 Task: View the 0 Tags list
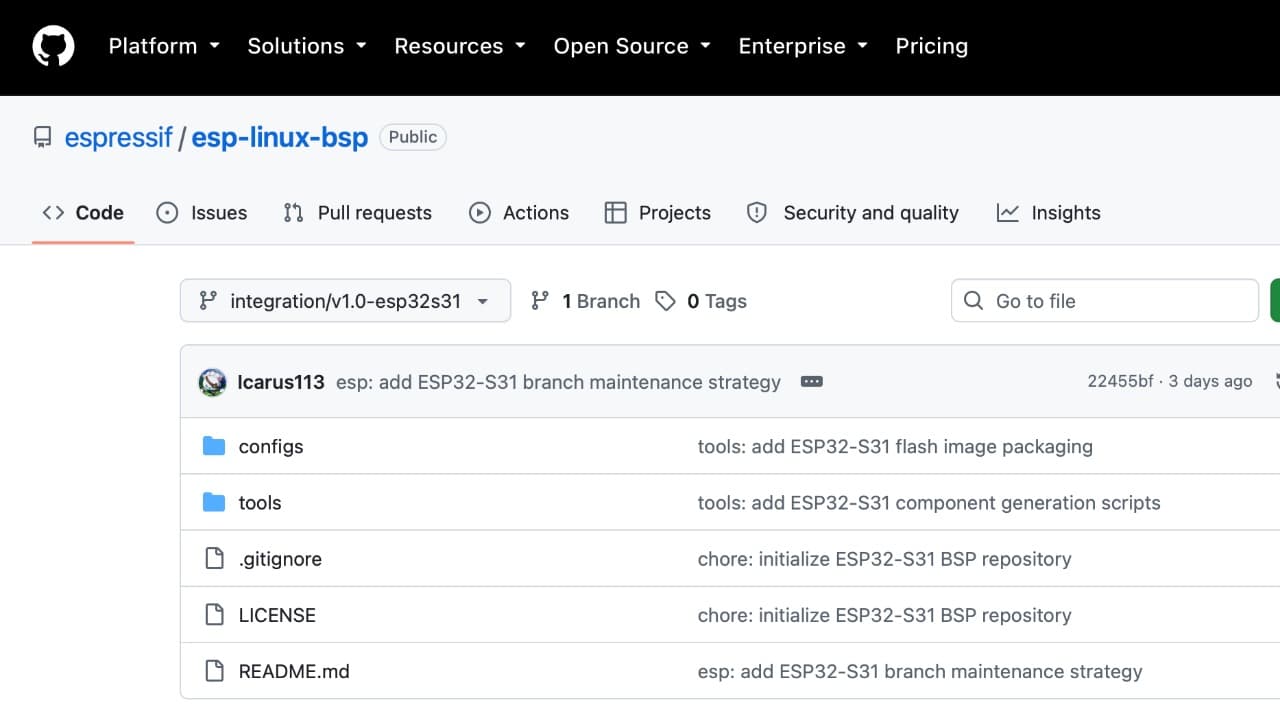tap(701, 301)
